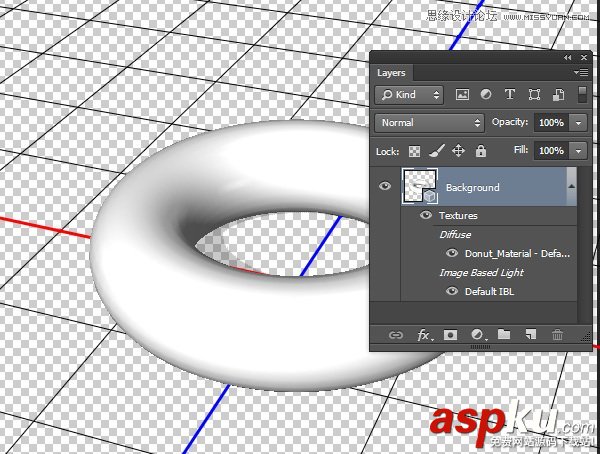Filter layers by type (T) icon

510,95
